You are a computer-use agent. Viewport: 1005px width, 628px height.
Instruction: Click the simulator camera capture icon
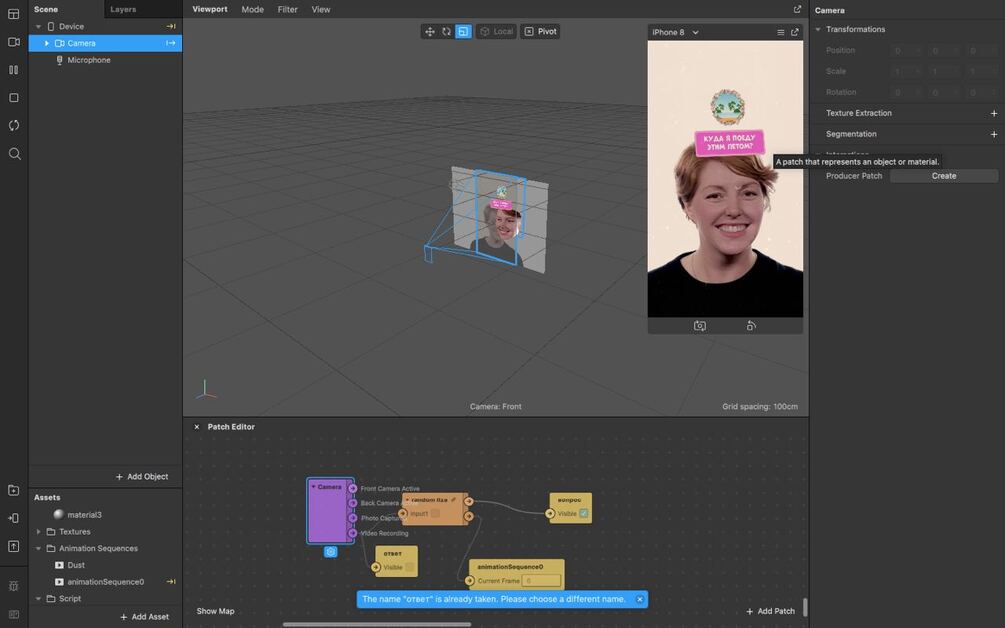(699, 326)
